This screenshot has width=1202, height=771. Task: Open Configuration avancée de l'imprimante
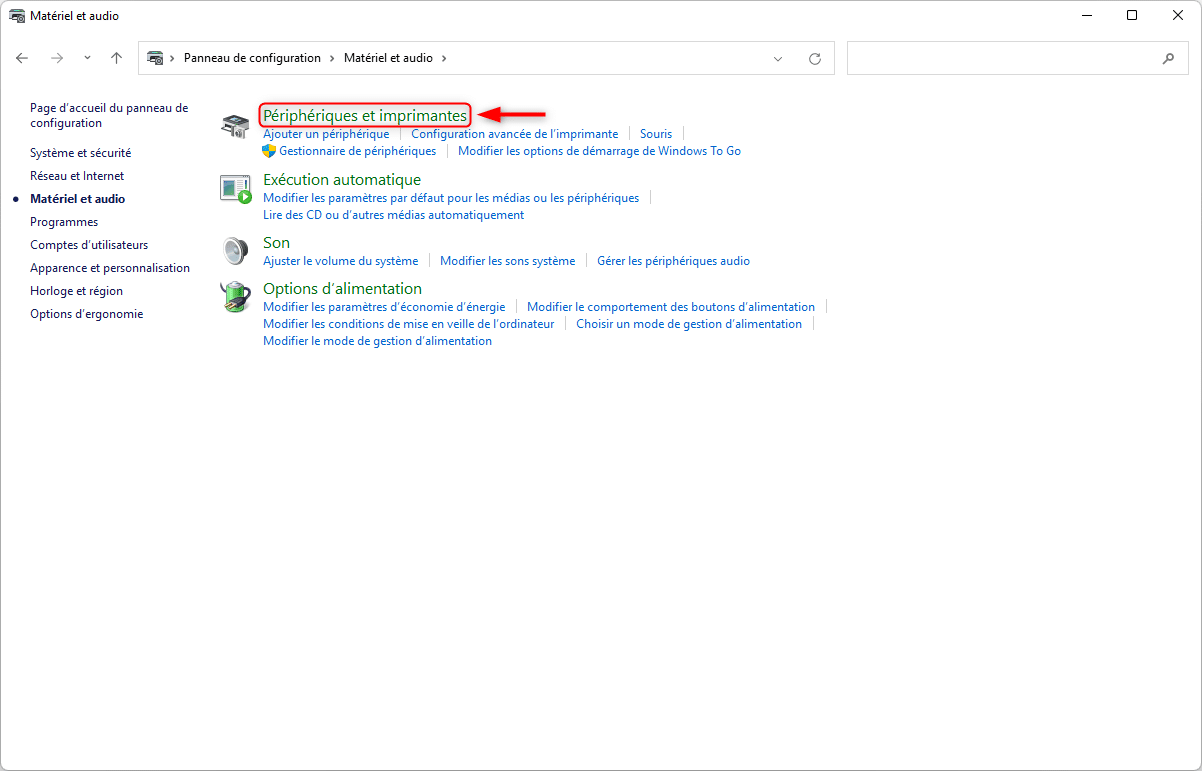(515, 134)
